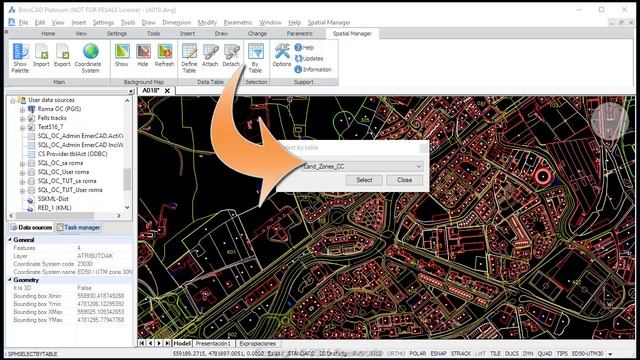
Task: Go to first layout tab arrow
Action: click(x=142, y=343)
